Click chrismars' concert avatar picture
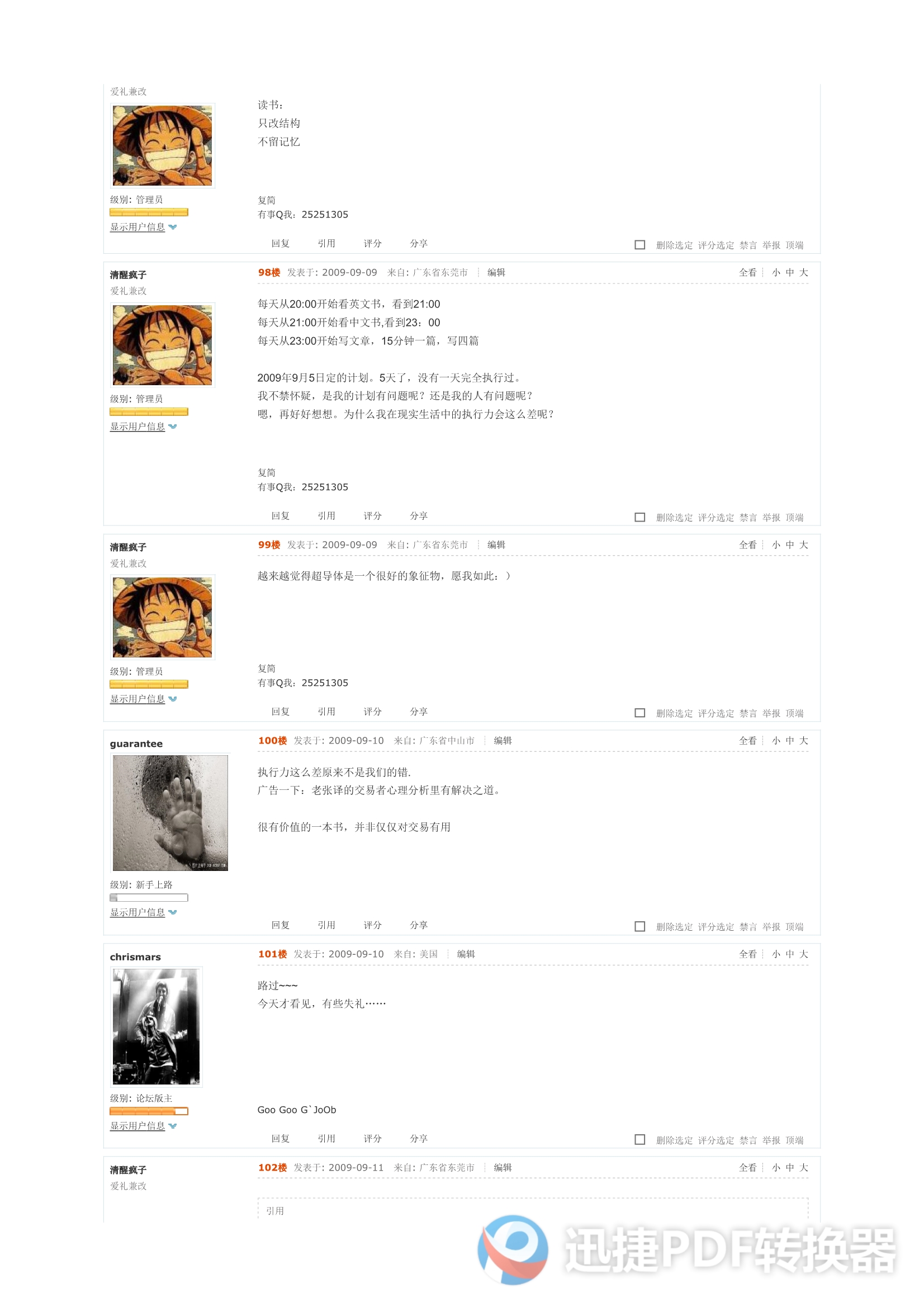This screenshot has height=1307, width=924. tap(156, 1026)
